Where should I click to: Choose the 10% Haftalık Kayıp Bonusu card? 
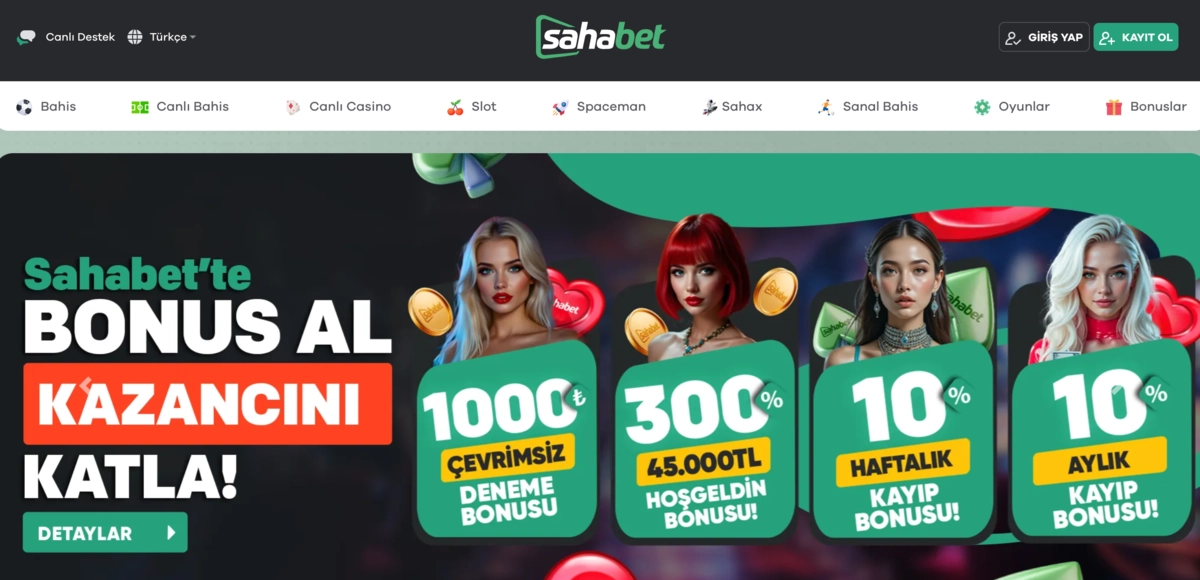pos(904,440)
